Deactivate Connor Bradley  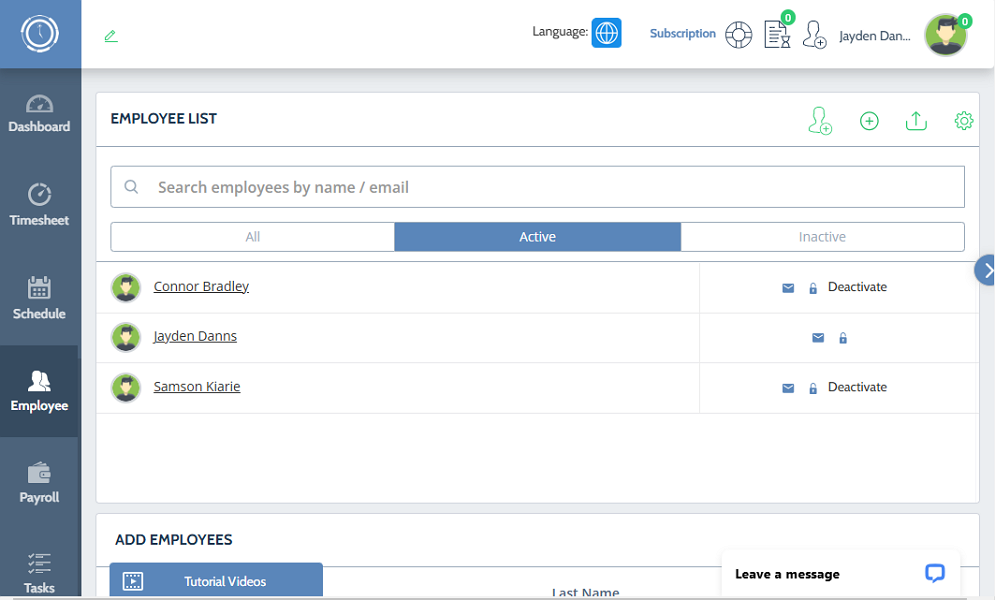pyautogui.click(x=857, y=287)
